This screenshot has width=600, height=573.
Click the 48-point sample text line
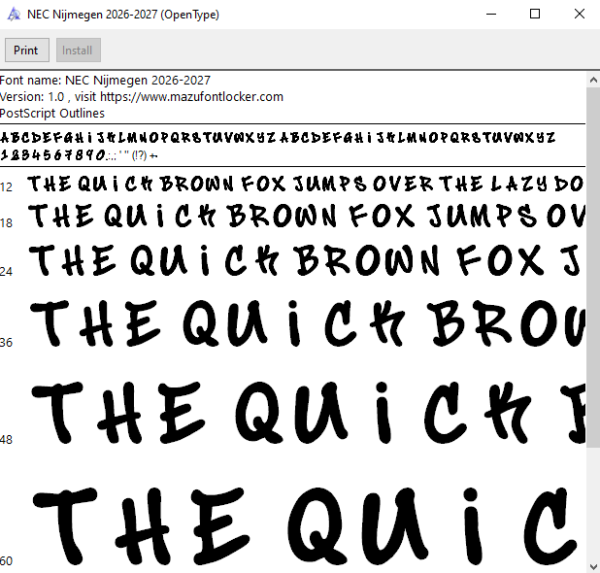click(x=308, y=413)
